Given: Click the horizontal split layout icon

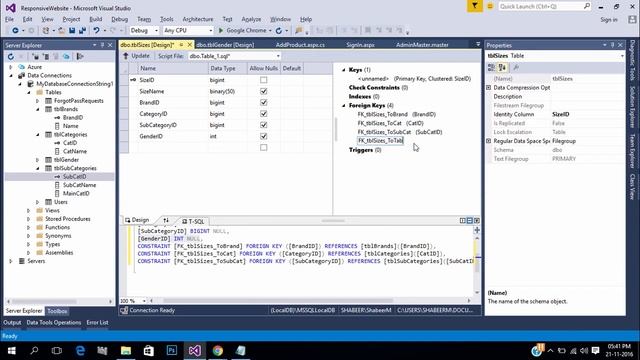Looking at the screenshot, I should tap(469, 221).
